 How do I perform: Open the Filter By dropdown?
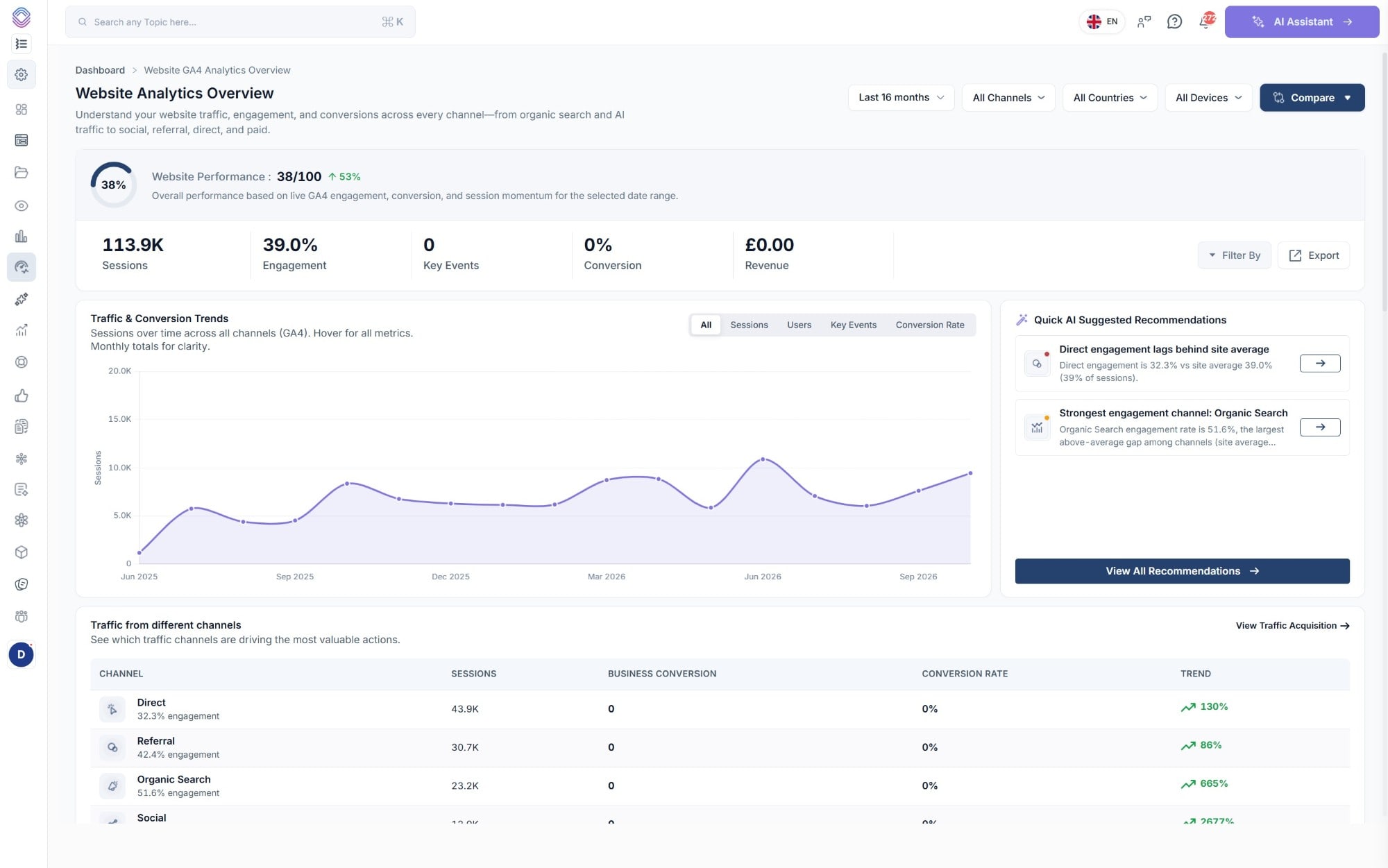(x=1235, y=255)
